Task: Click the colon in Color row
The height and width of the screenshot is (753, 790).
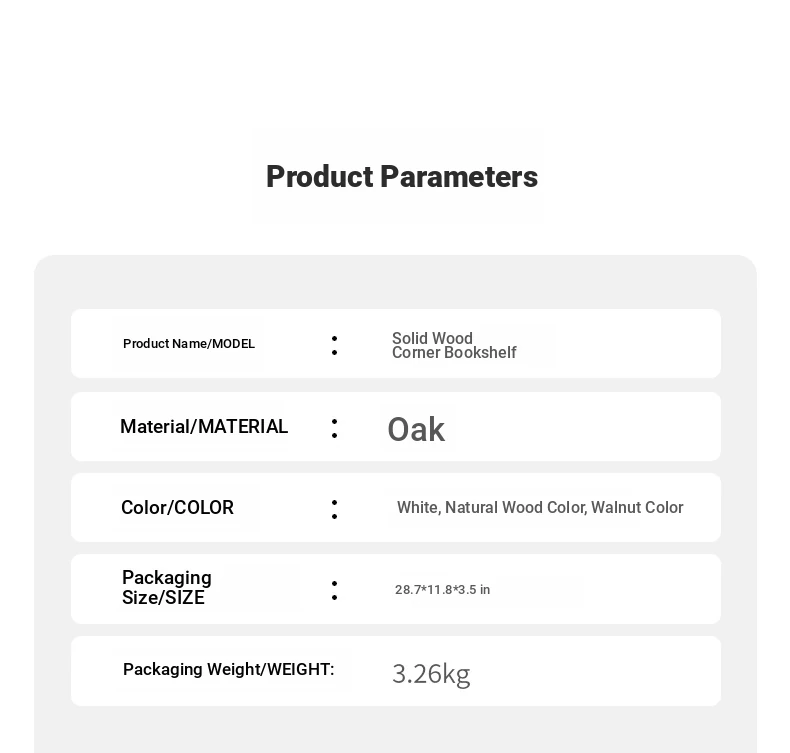Action: coord(335,509)
